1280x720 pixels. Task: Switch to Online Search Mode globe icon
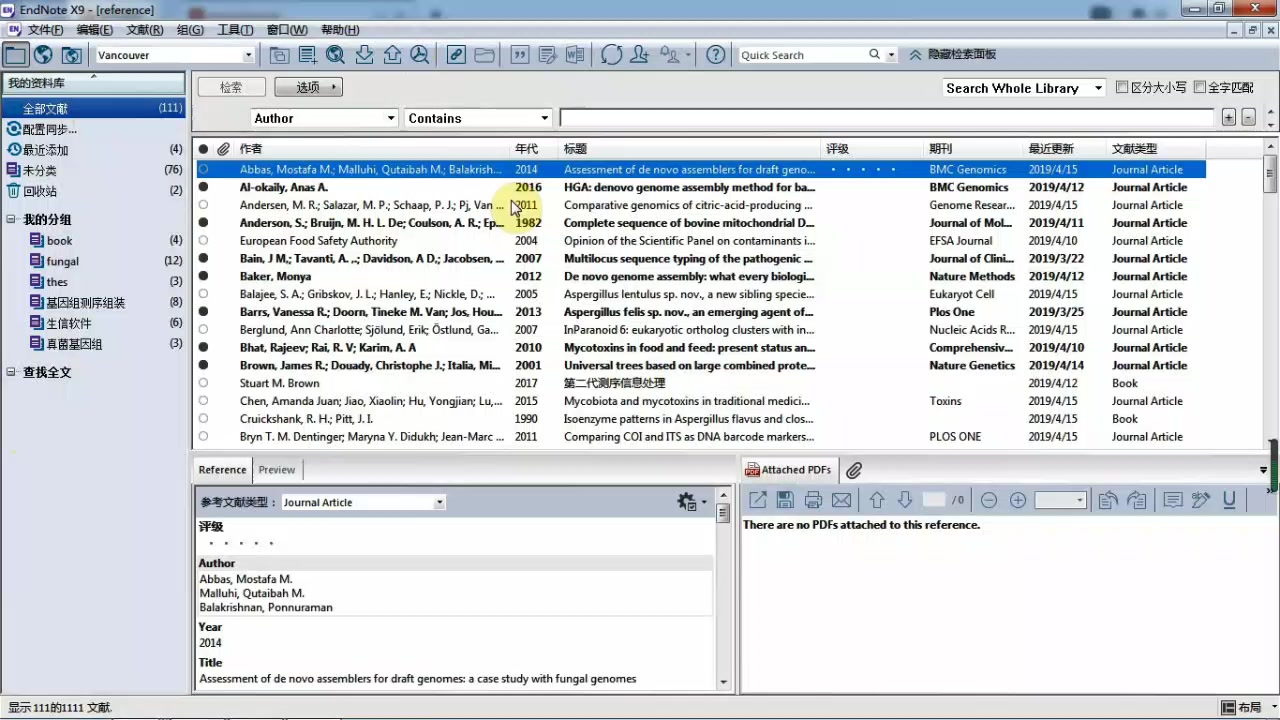(43, 55)
